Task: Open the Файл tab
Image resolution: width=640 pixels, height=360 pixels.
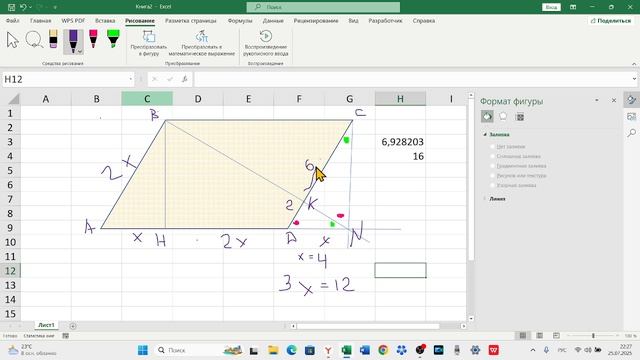Action: (13, 20)
